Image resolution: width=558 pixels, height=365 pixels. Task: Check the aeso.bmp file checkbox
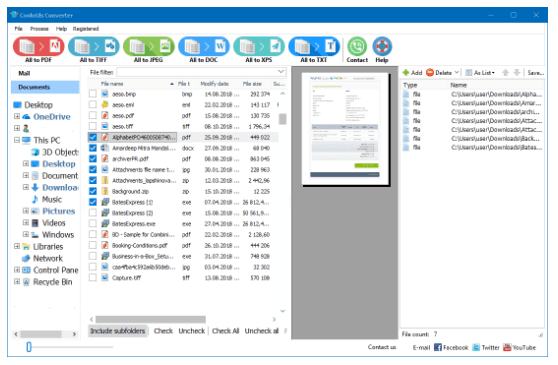(x=93, y=94)
